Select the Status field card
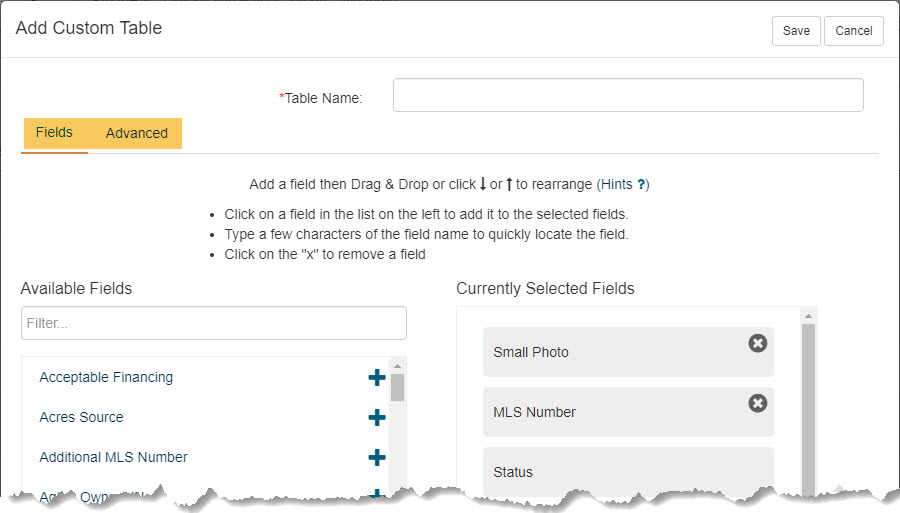The width and height of the screenshot is (900, 513). coord(628,472)
